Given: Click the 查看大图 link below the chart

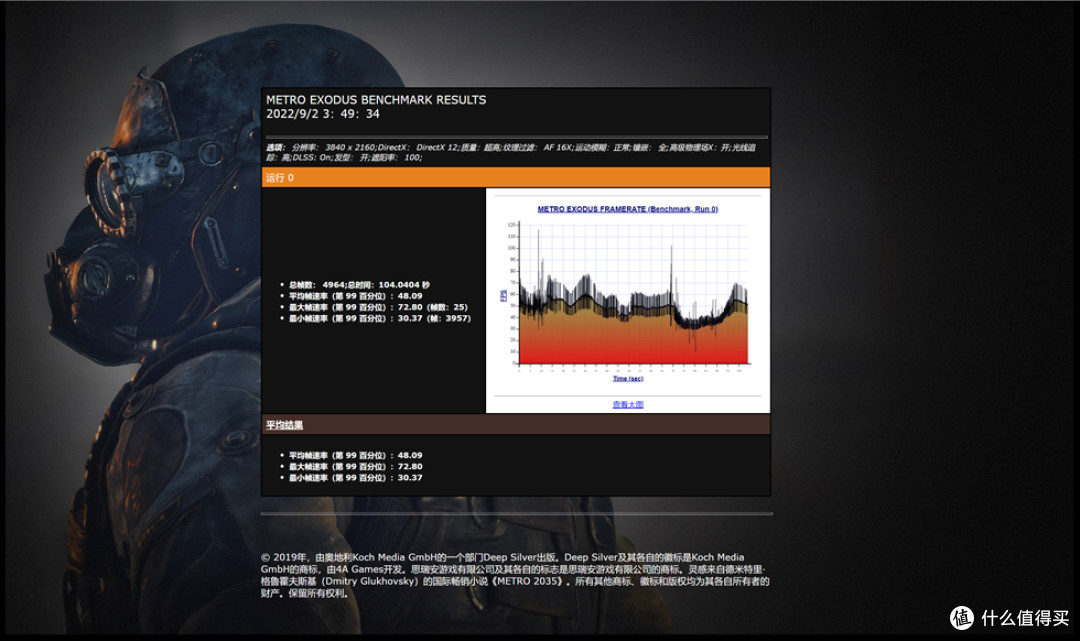Looking at the screenshot, I should (x=628, y=404).
